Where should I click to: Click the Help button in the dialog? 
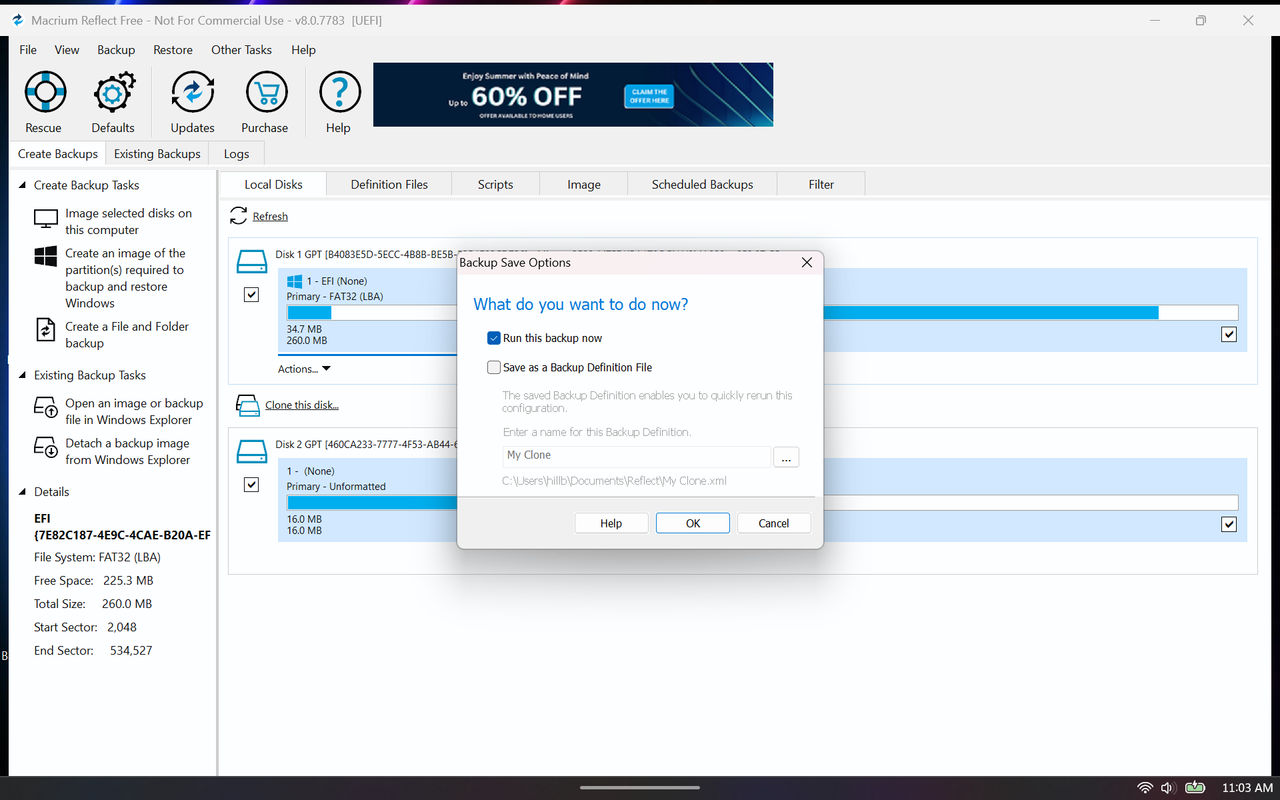611,523
